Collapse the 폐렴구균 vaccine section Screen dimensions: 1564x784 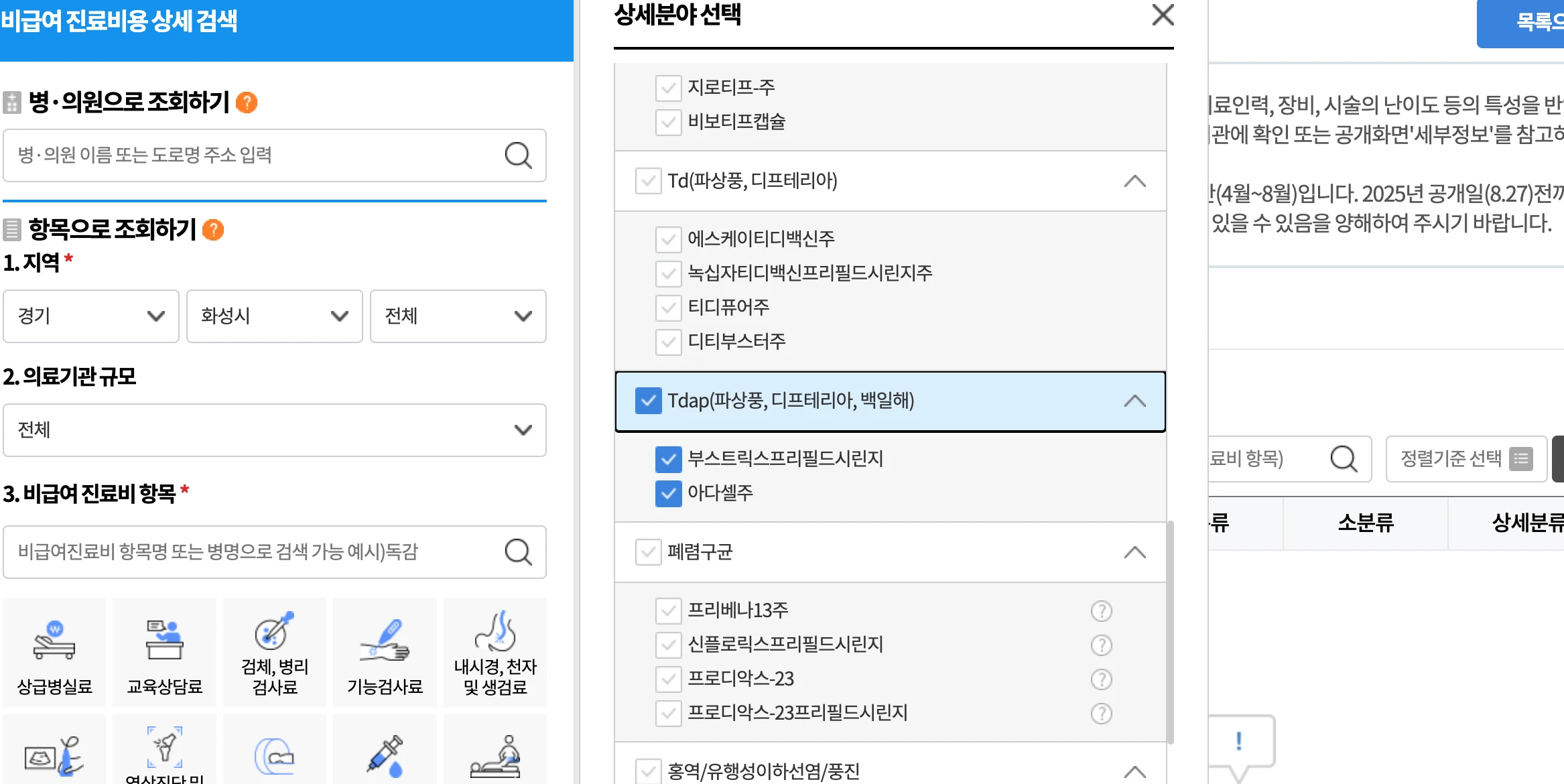click(1135, 552)
